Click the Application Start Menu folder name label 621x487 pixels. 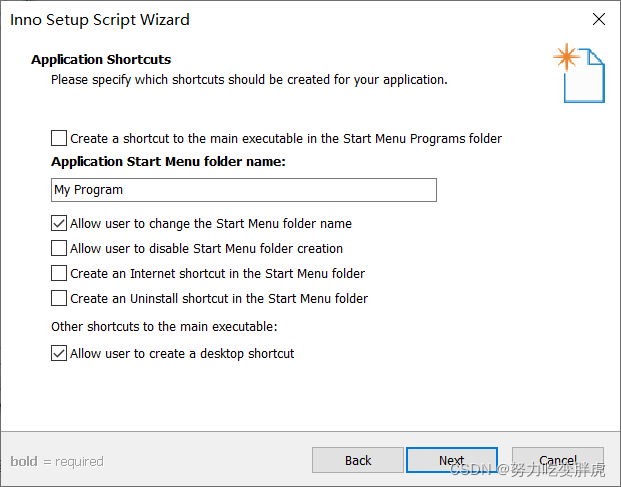(x=168, y=162)
